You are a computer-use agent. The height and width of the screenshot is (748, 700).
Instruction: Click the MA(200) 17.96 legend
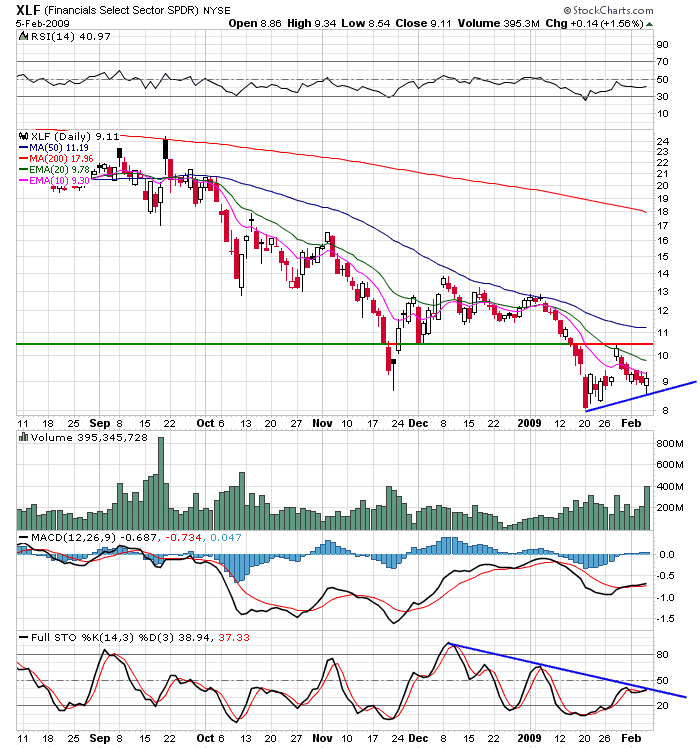coord(56,158)
